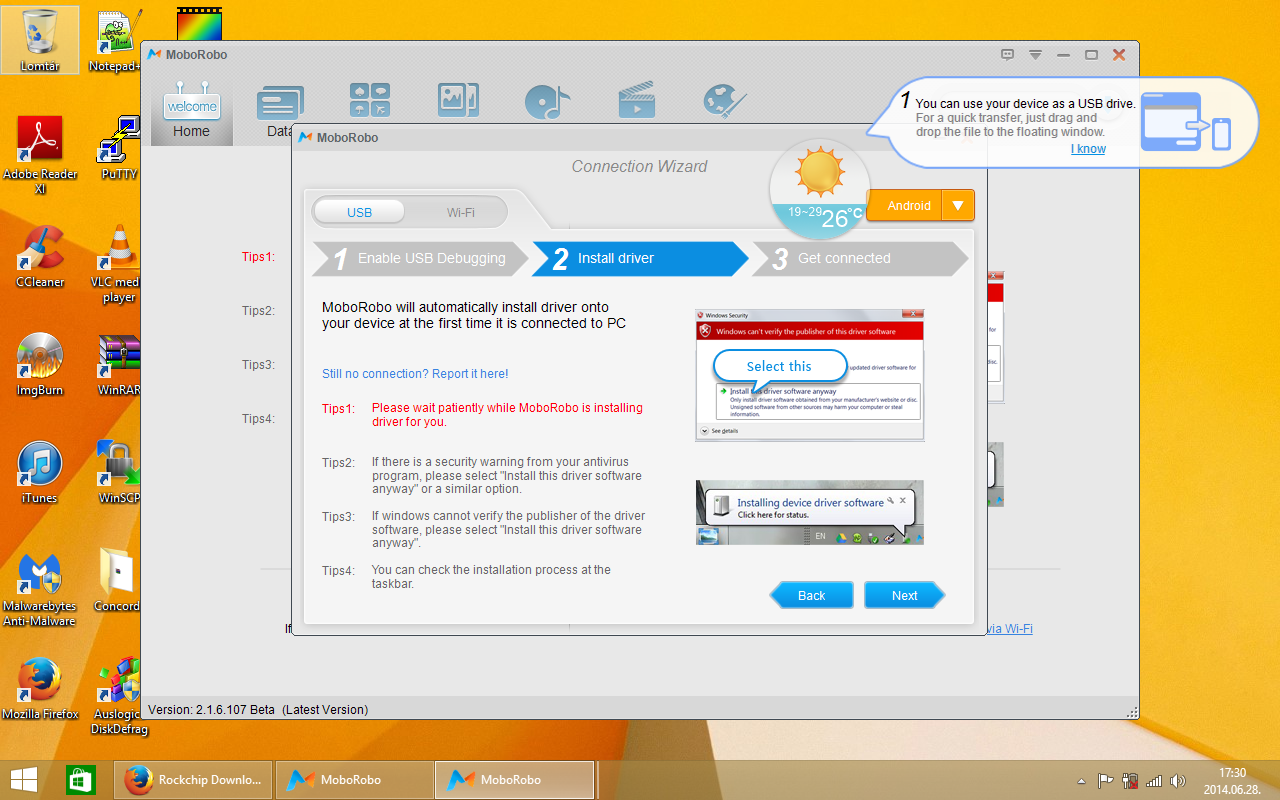
Task: Show hidden system tray icons
Action: pyautogui.click(x=1081, y=780)
